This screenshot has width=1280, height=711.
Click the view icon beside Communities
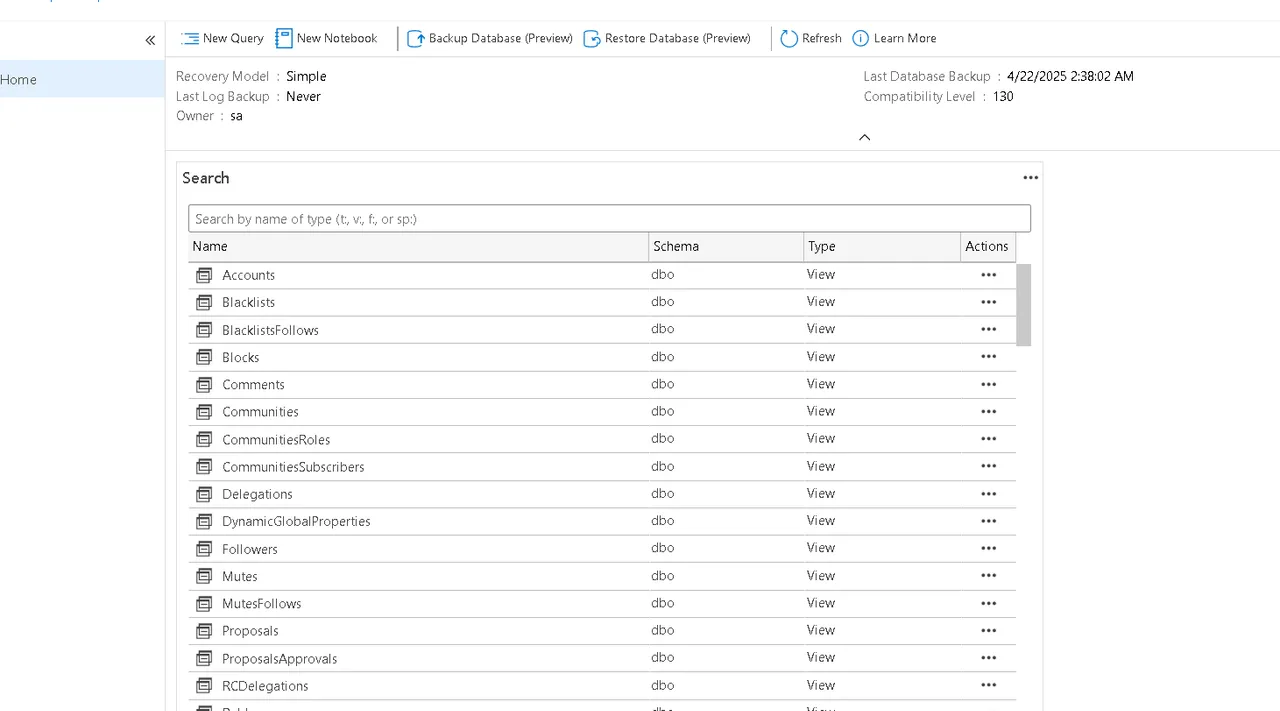[204, 412]
